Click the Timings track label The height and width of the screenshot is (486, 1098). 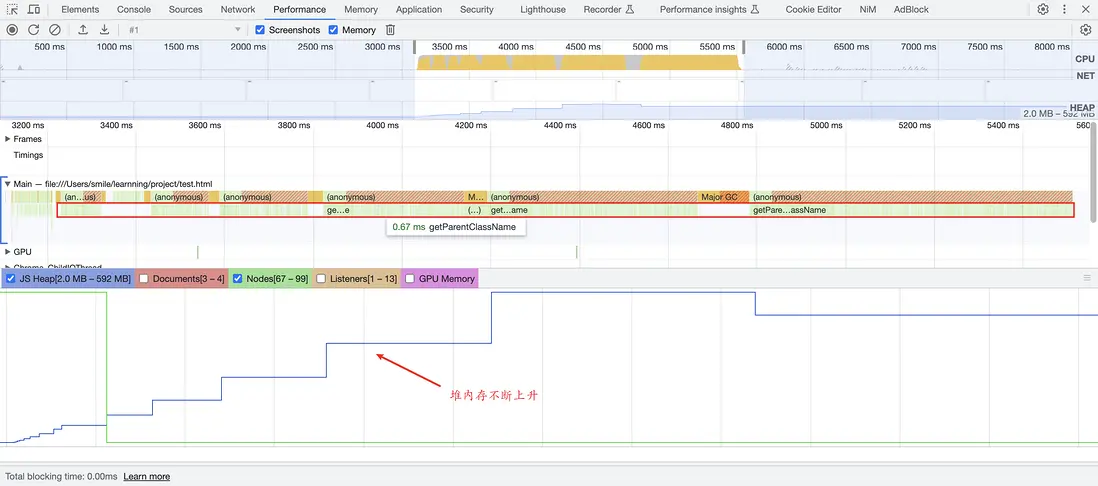(28, 155)
